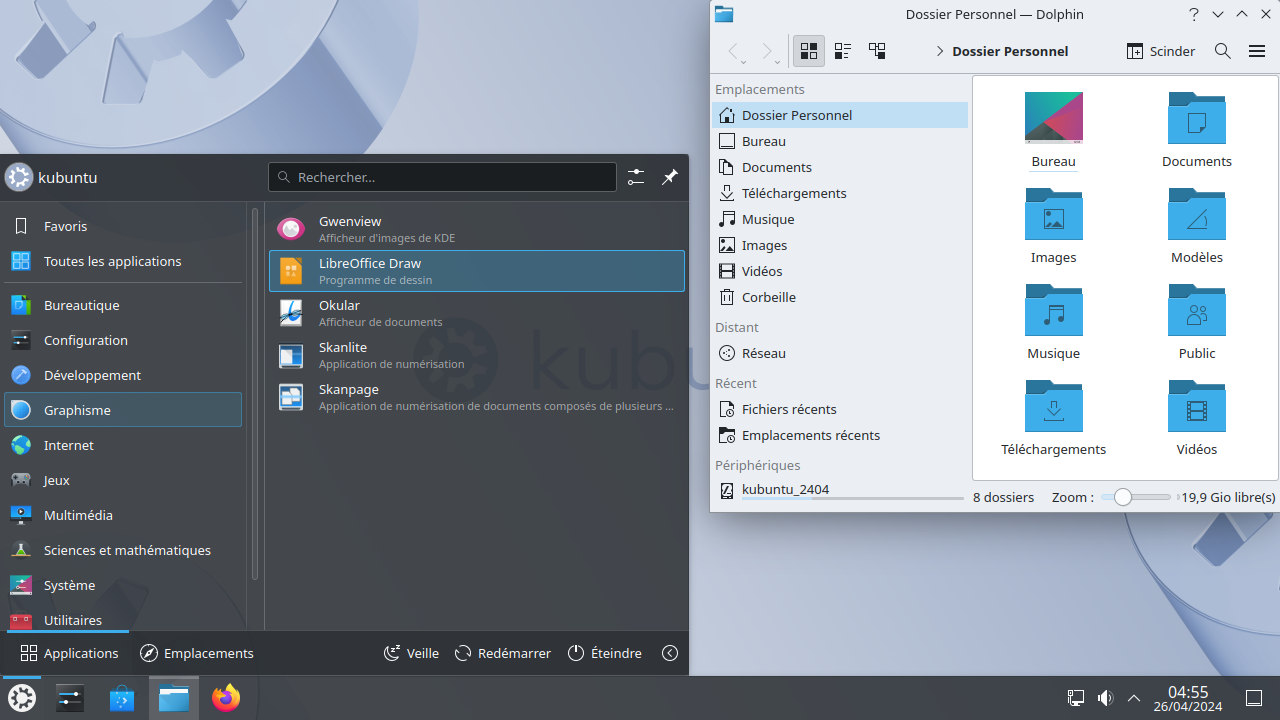Open Dolphin's hamburger menu
This screenshot has height=720, width=1280.
(x=1257, y=51)
